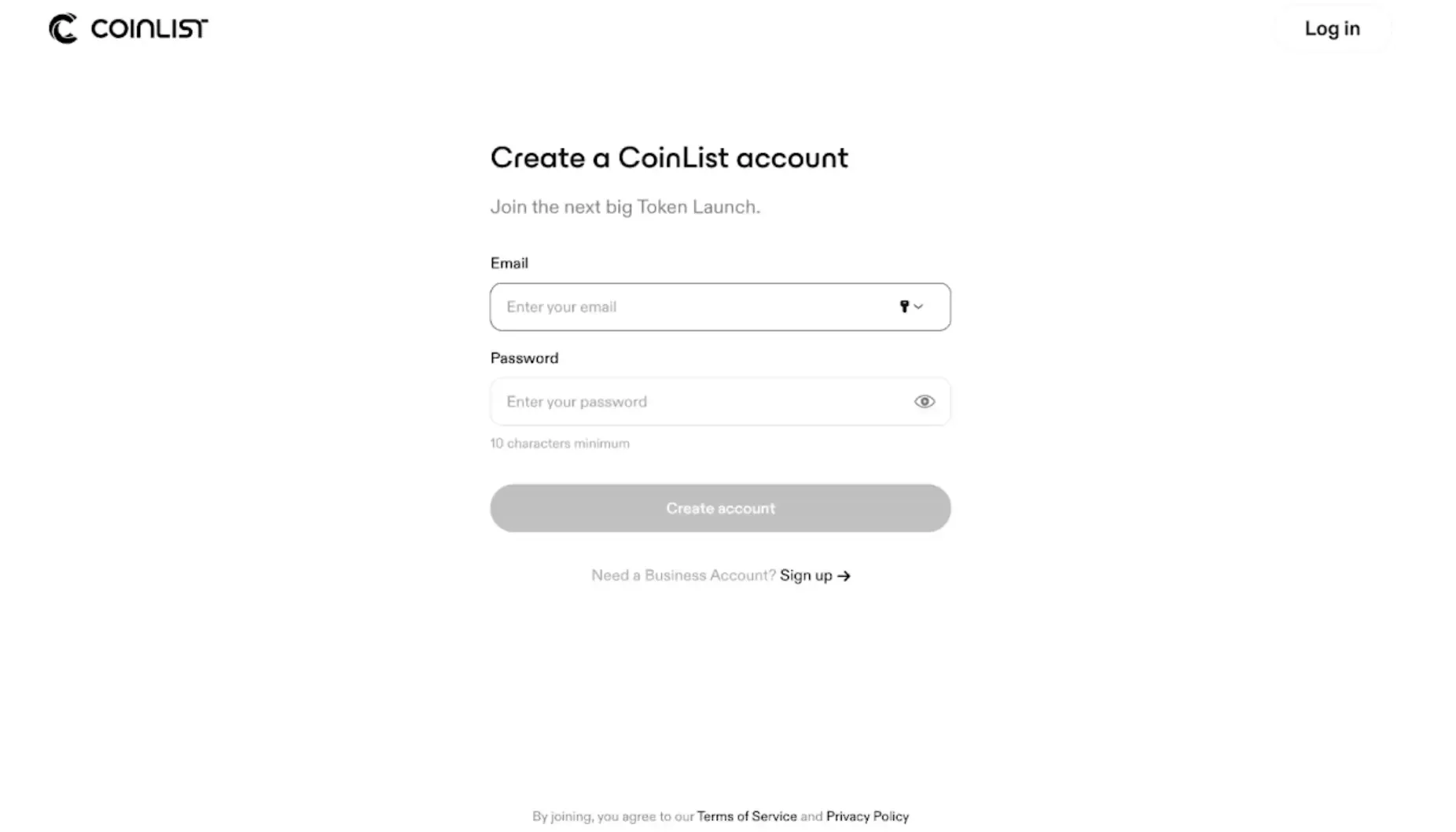Expand the autofill chevron in Email field
The height and width of the screenshot is (832, 1456).
coord(918,307)
